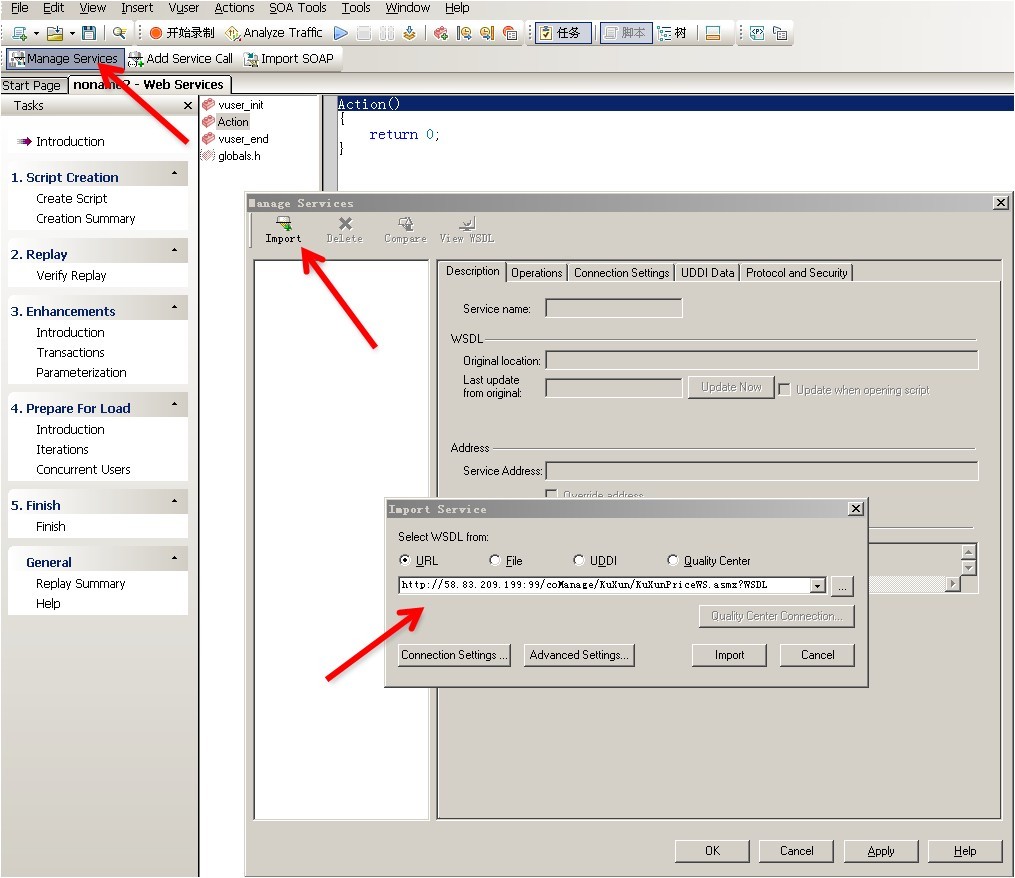Click the end transaction clock icon
The image size is (1015, 878).
tap(487, 33)
